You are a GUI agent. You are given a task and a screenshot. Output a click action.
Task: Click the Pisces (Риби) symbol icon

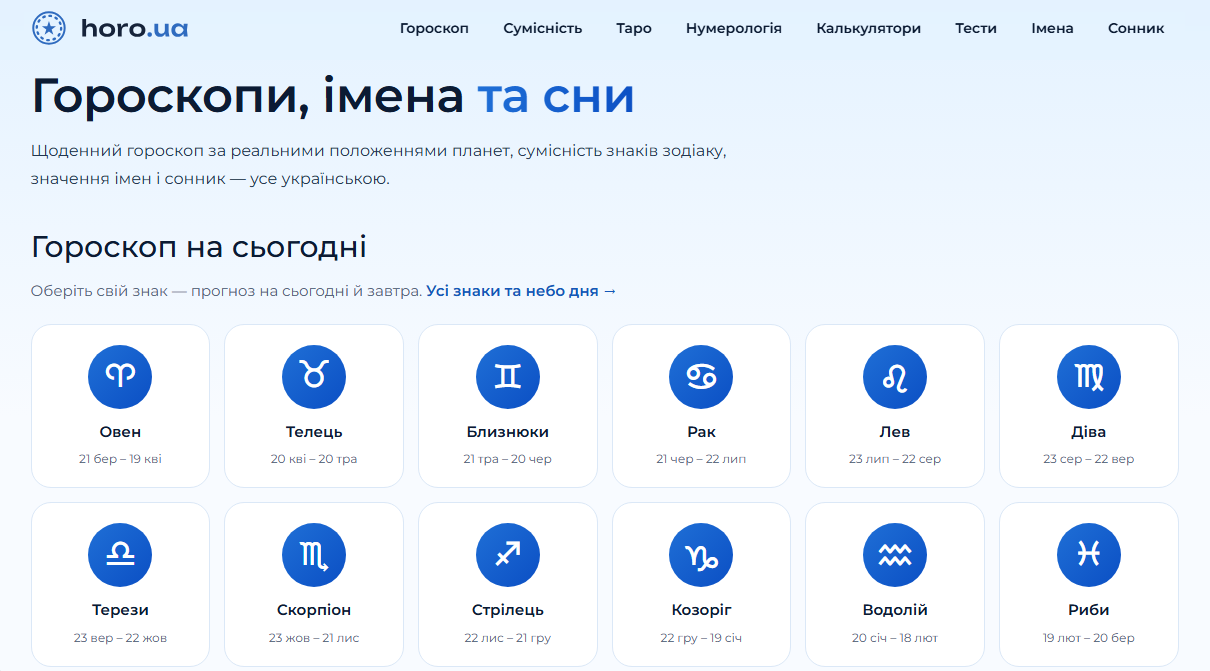coord(1089,555)
